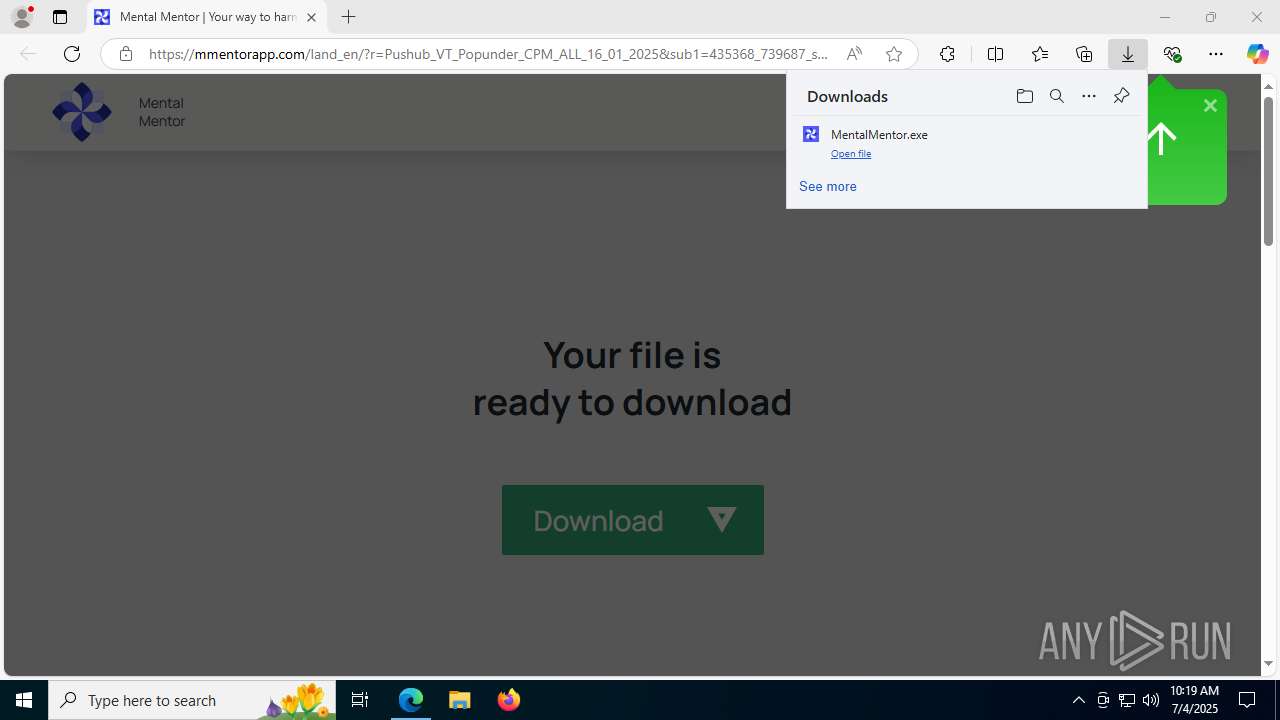1280x720 pixels.
Task: Open Collections icon
Action: click(x=1084, y=54)
